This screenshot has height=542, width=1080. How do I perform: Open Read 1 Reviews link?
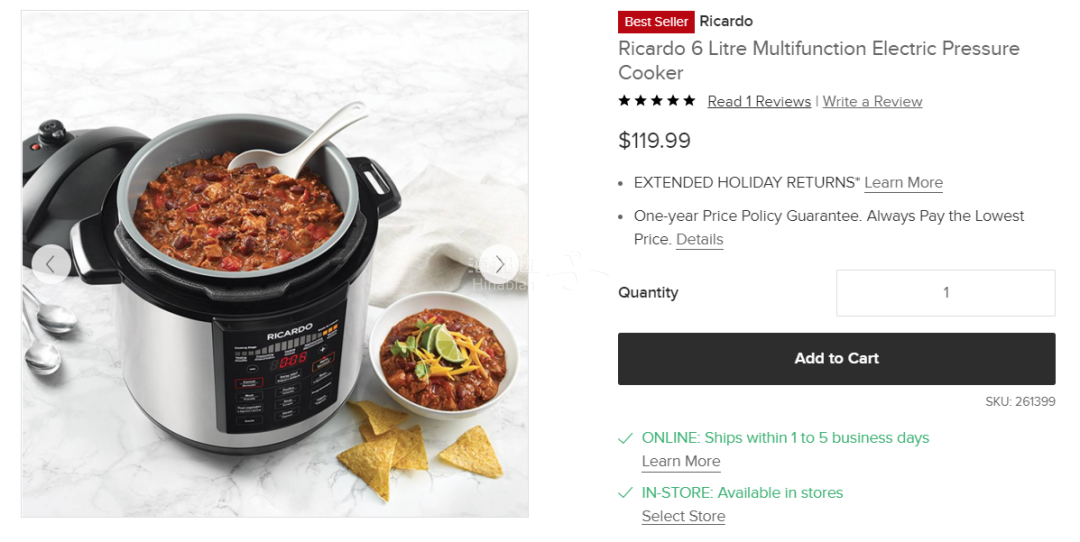759,101
